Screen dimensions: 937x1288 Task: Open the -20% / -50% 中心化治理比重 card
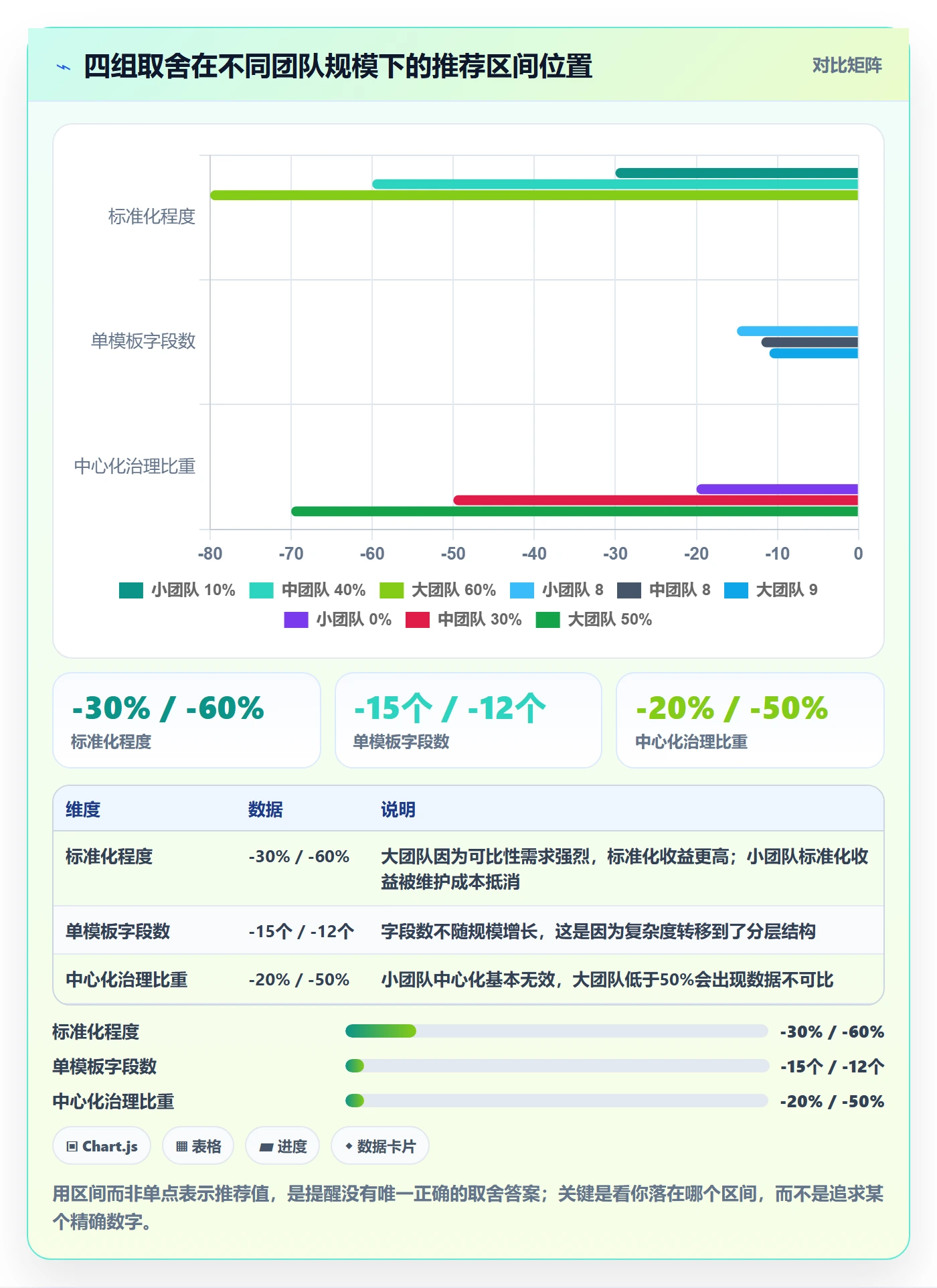point(750,720)
